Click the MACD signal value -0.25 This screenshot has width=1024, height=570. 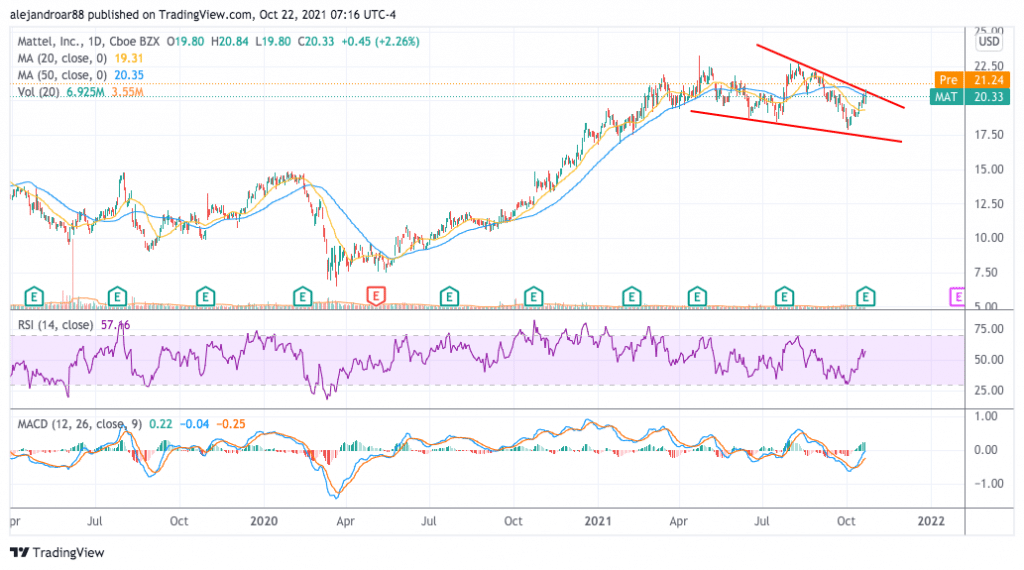[231, 424]
